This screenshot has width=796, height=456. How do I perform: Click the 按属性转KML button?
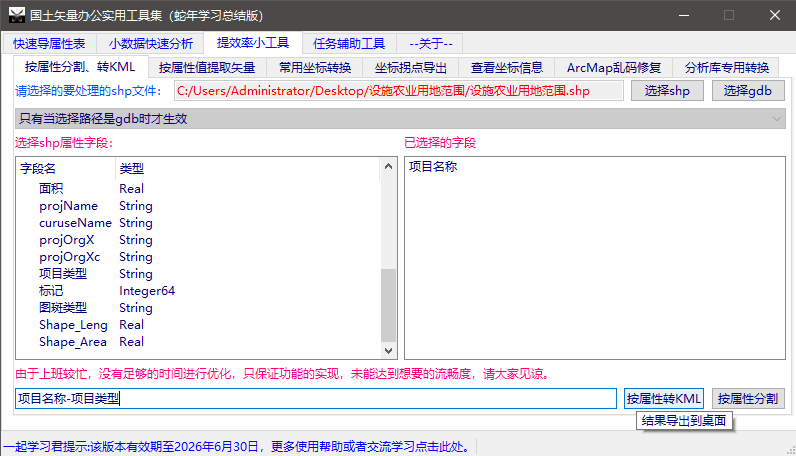click(664, 398)
